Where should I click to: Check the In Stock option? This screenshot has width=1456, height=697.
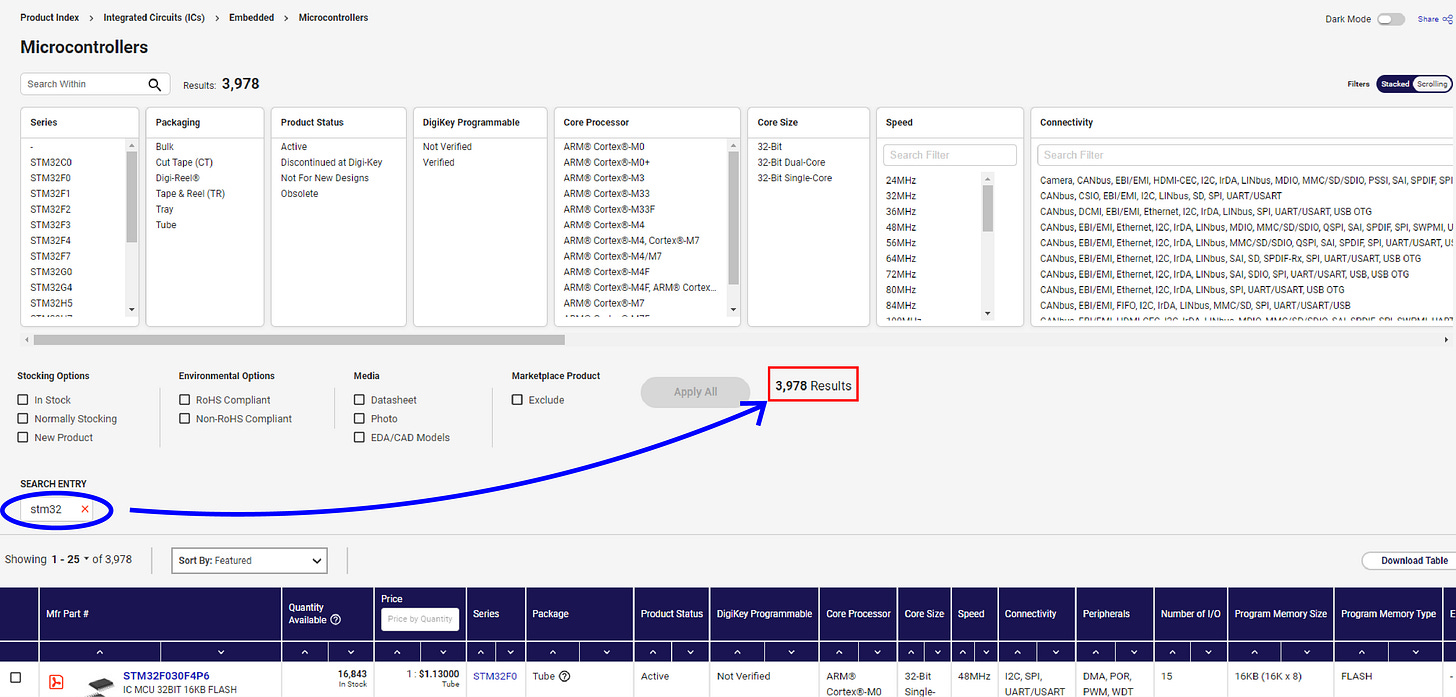pyautogui.click(x=23, y=400)
